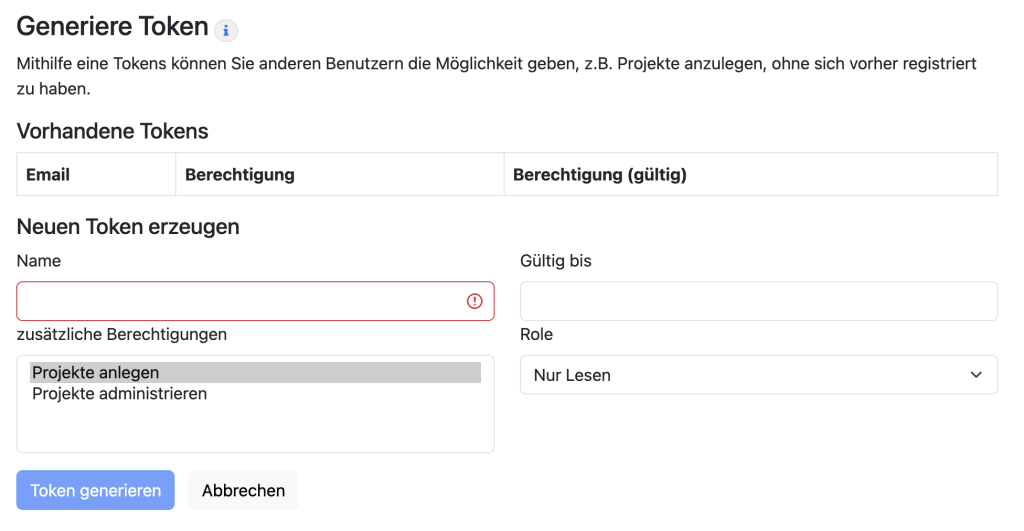Focus the Gültig bis date field

coord(758,301)
